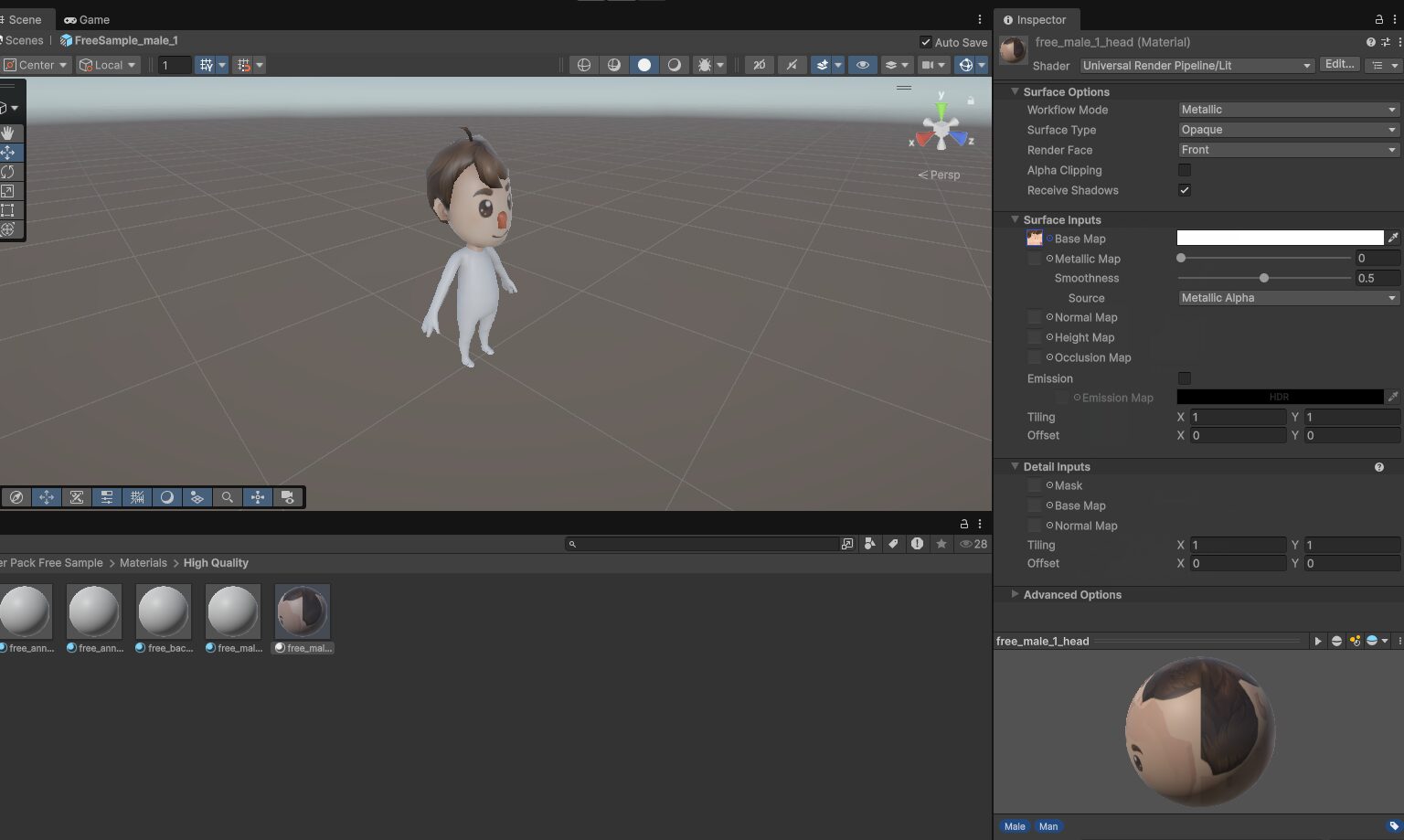This screenshot has height=840, width=1404.
Task: Select the Hand view tool
Action: point(8,133)
